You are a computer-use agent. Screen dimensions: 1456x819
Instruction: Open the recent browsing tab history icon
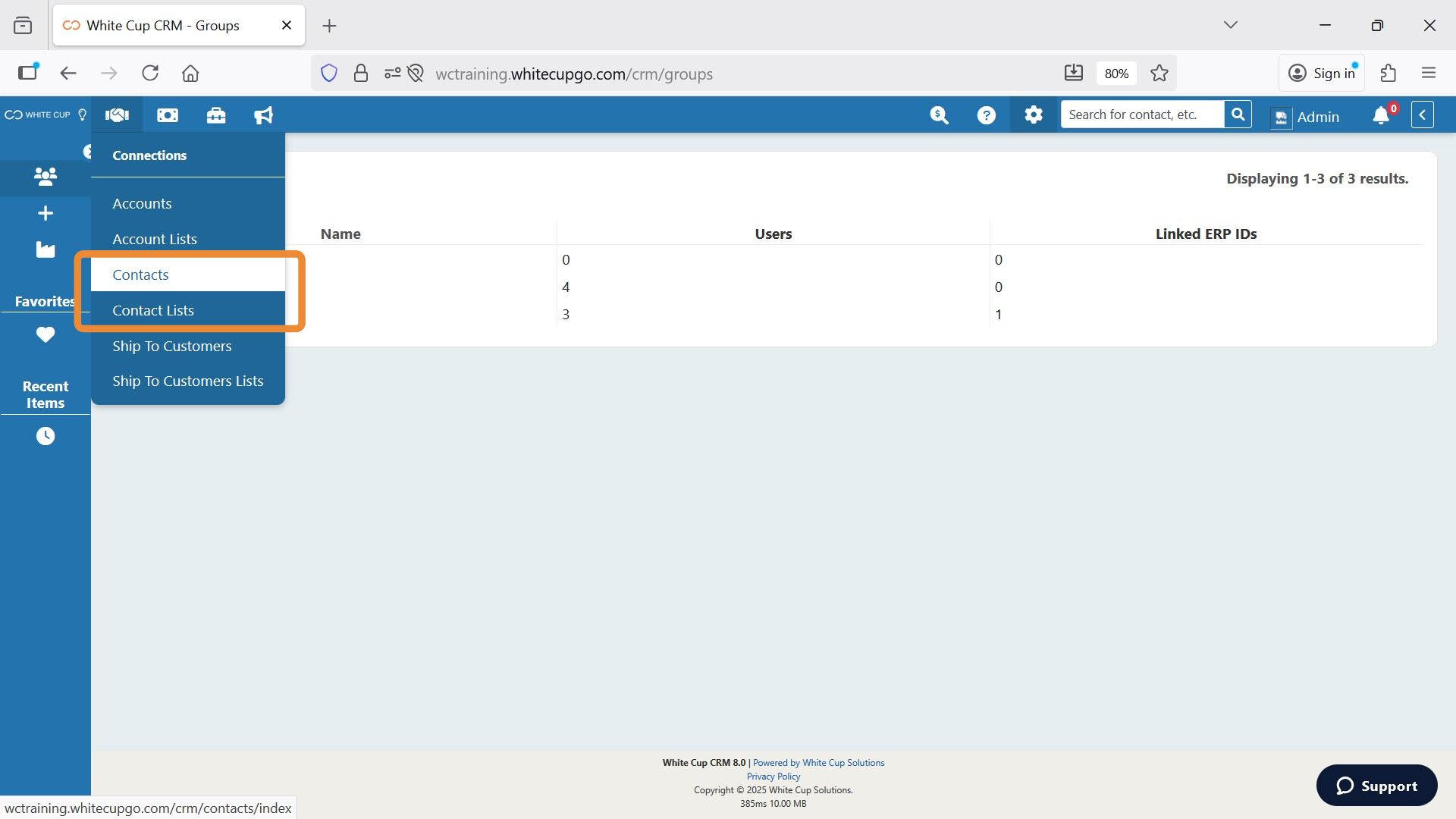point(23,25)
